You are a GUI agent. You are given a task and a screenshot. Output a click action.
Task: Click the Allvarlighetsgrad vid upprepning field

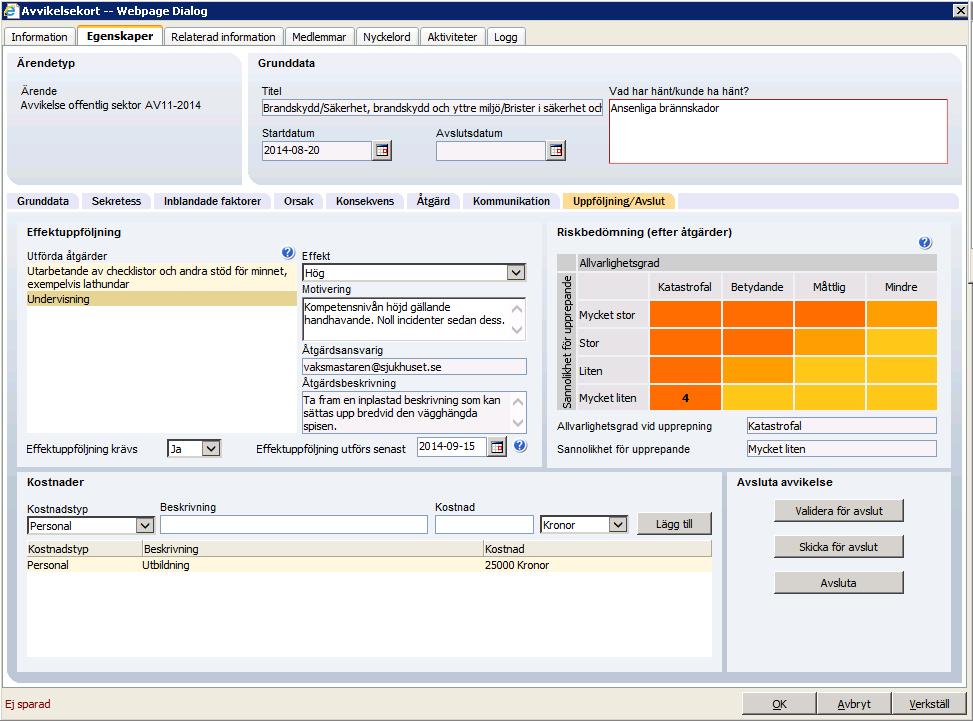[841, 426]
